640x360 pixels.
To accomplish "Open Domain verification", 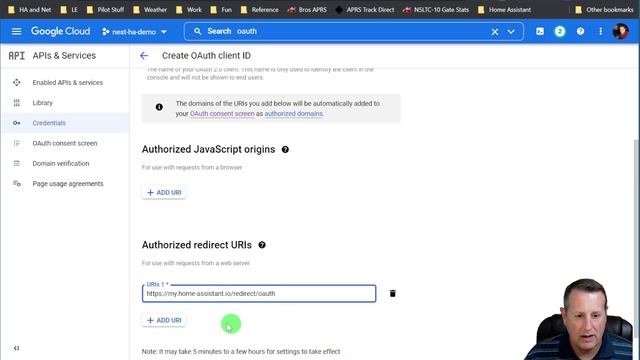I will [61, 163].
